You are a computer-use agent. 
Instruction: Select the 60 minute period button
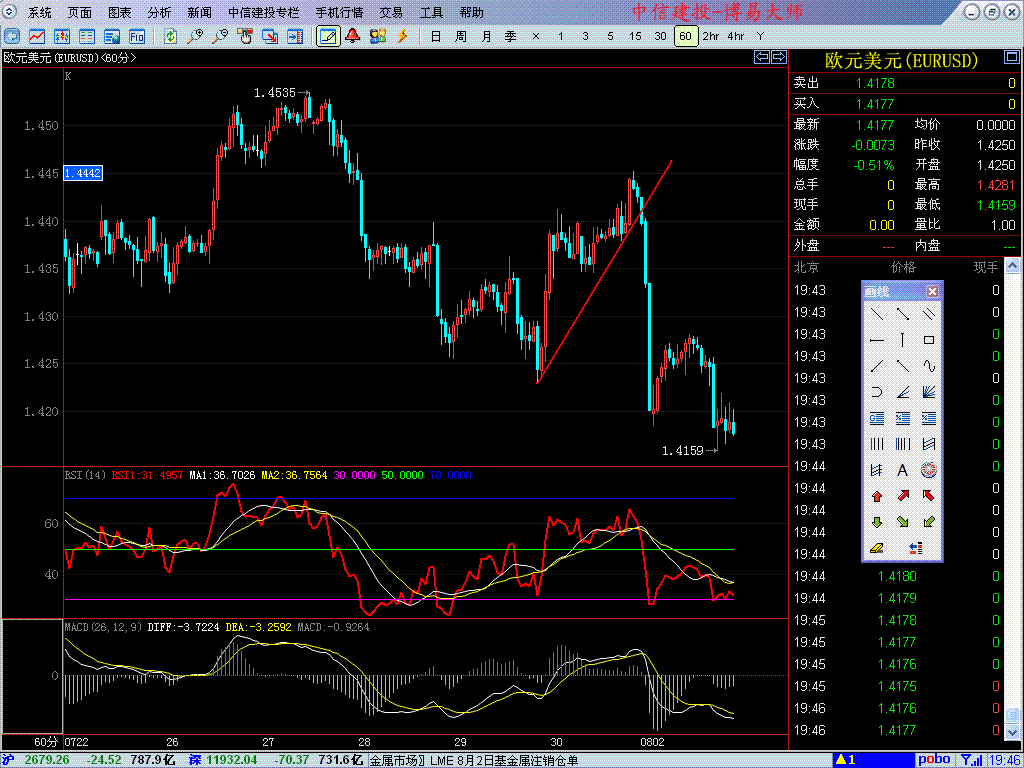(685, 37)
